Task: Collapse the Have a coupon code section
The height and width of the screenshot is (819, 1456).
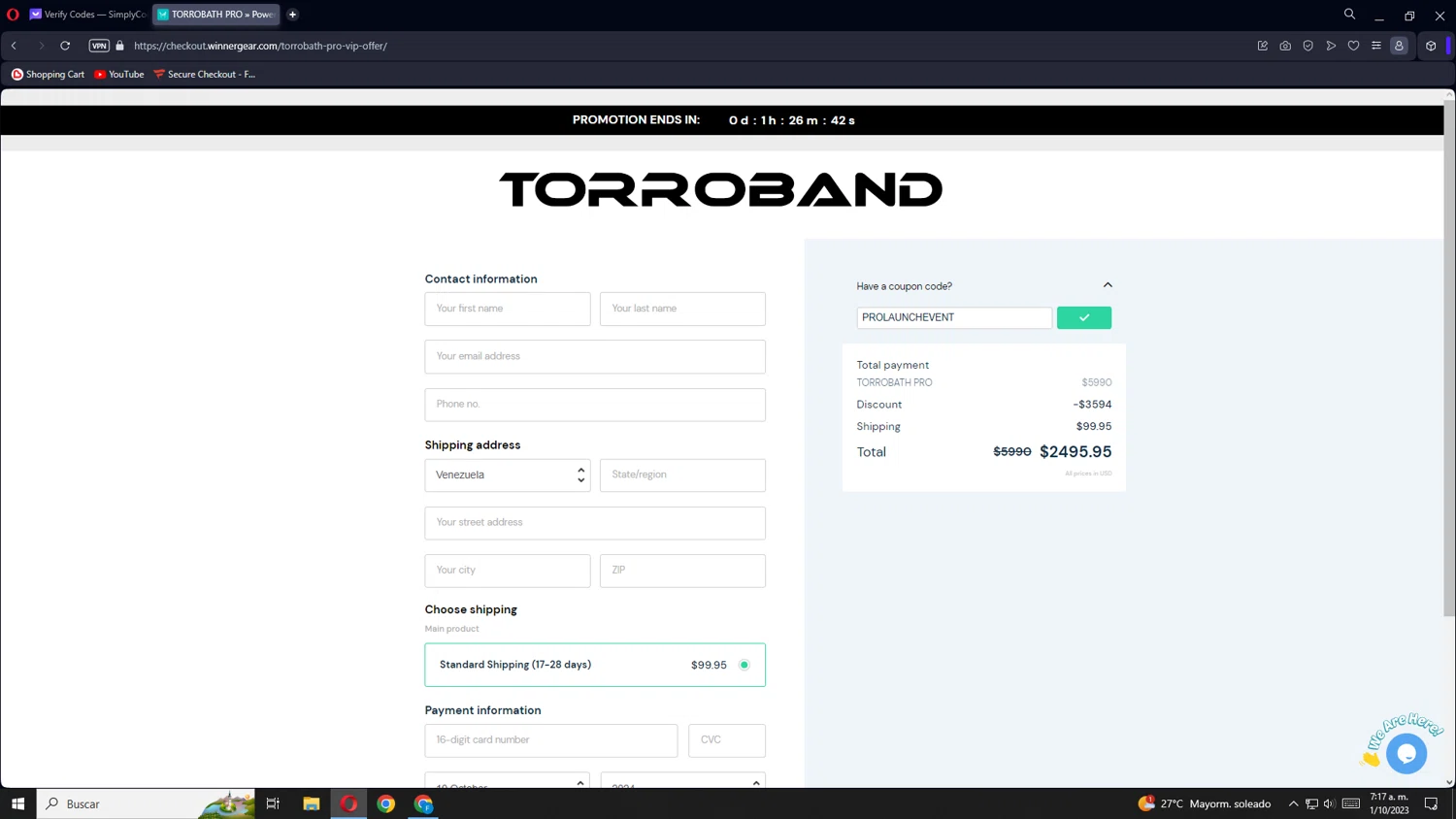Action: (1108, 285)
